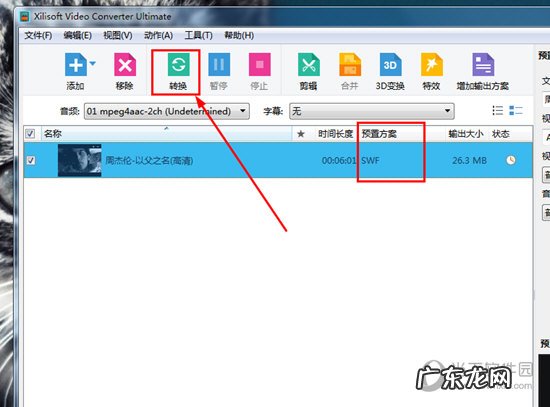Click the clock status icon in row

pyautogui.click(x=511, y=160)
